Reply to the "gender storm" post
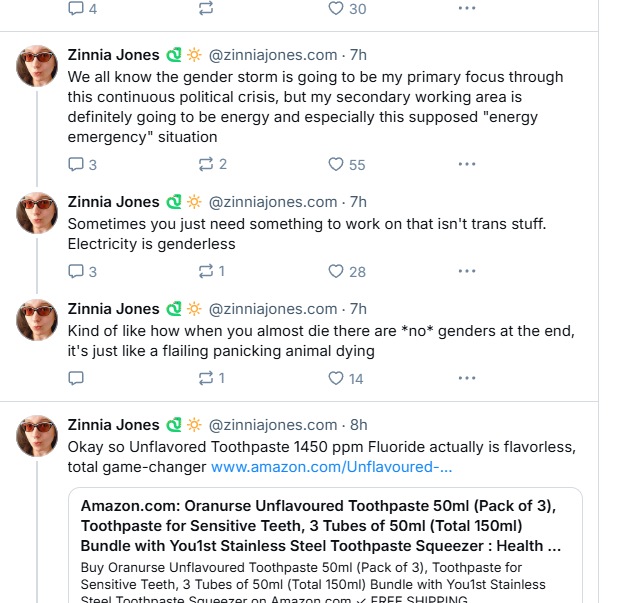 (x=83, y=165)
